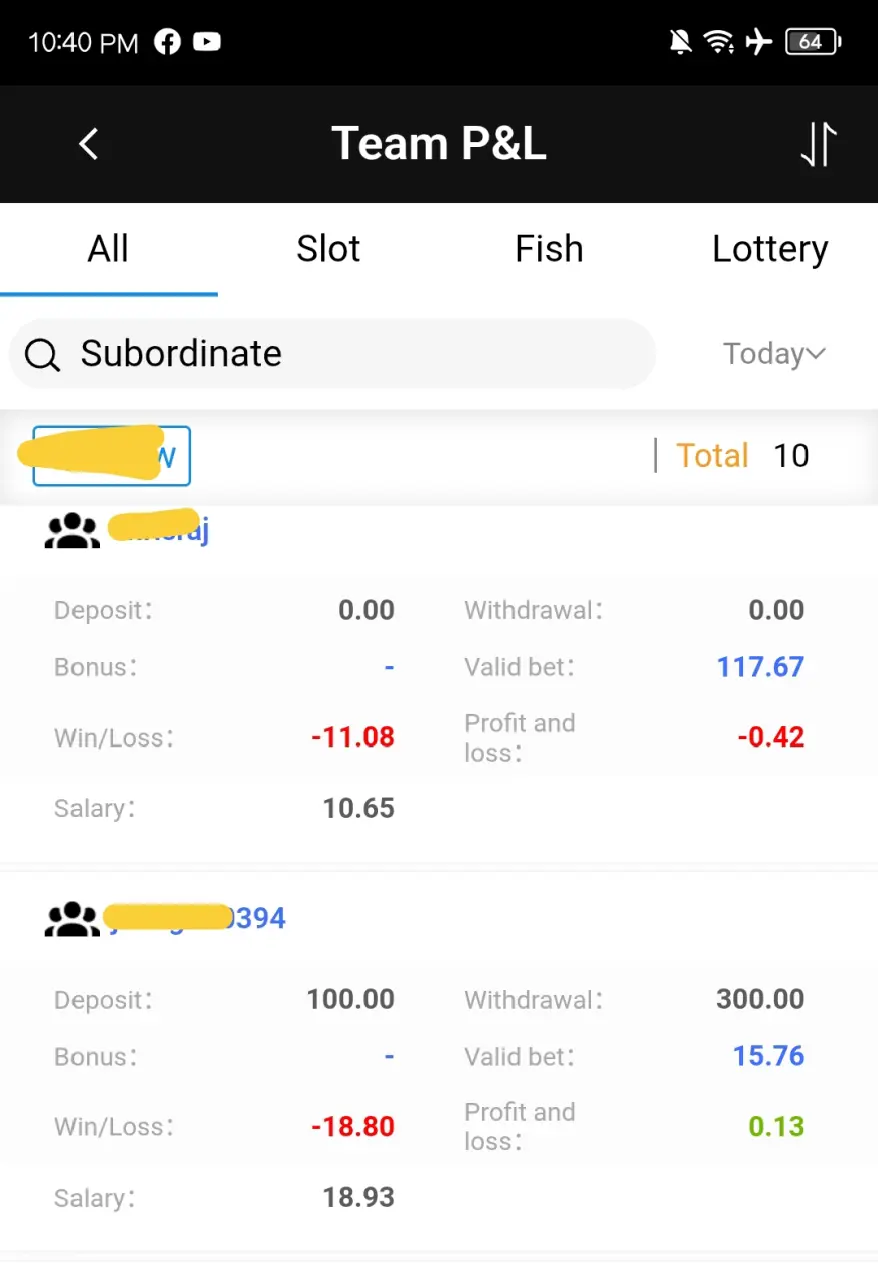Screen dimensions: 878x1280
Task: Switch to the Lottery tab
Action: [x=770, y=249]
